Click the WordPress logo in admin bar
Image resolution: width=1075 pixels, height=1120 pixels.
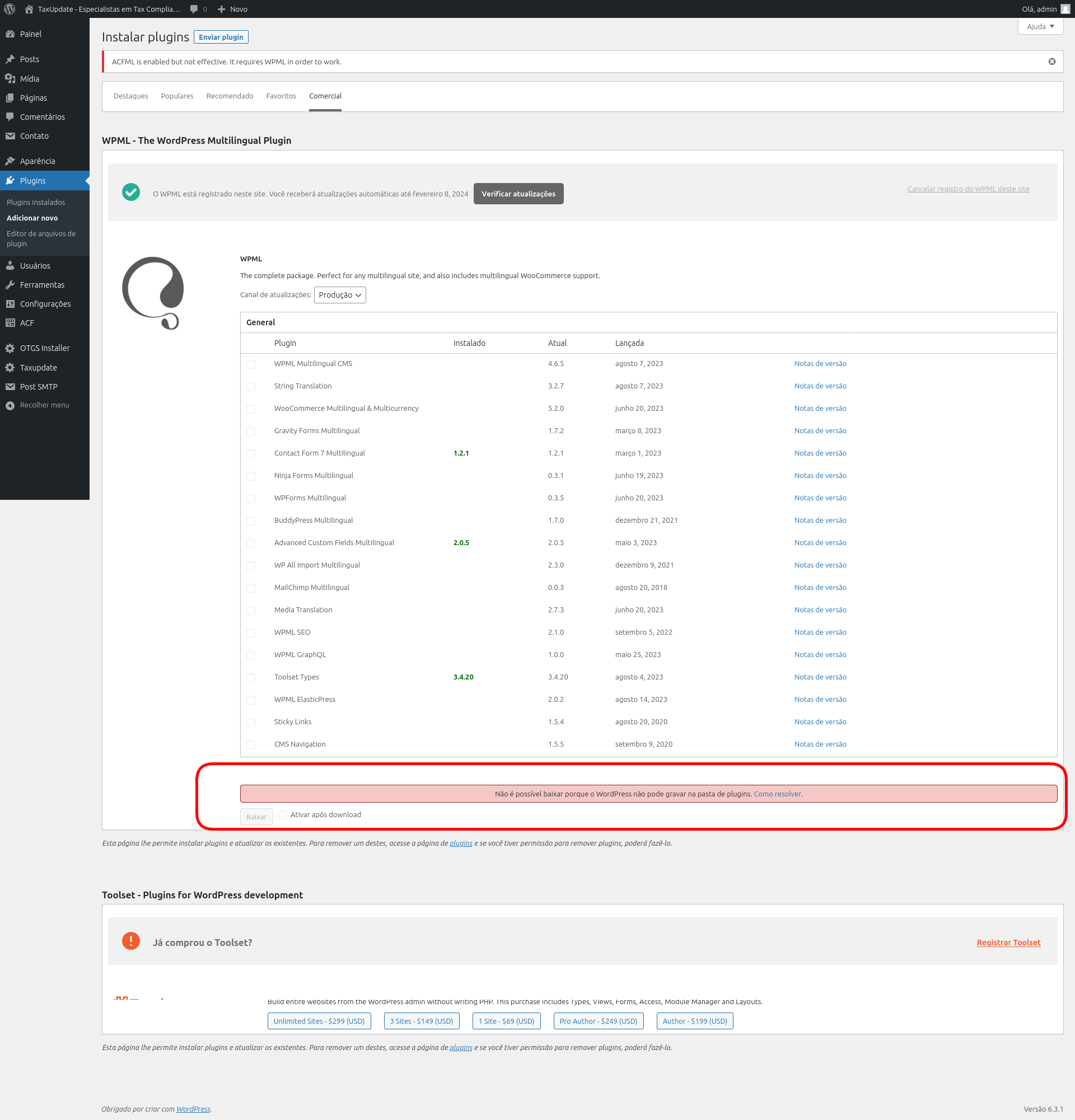point(10,9)
